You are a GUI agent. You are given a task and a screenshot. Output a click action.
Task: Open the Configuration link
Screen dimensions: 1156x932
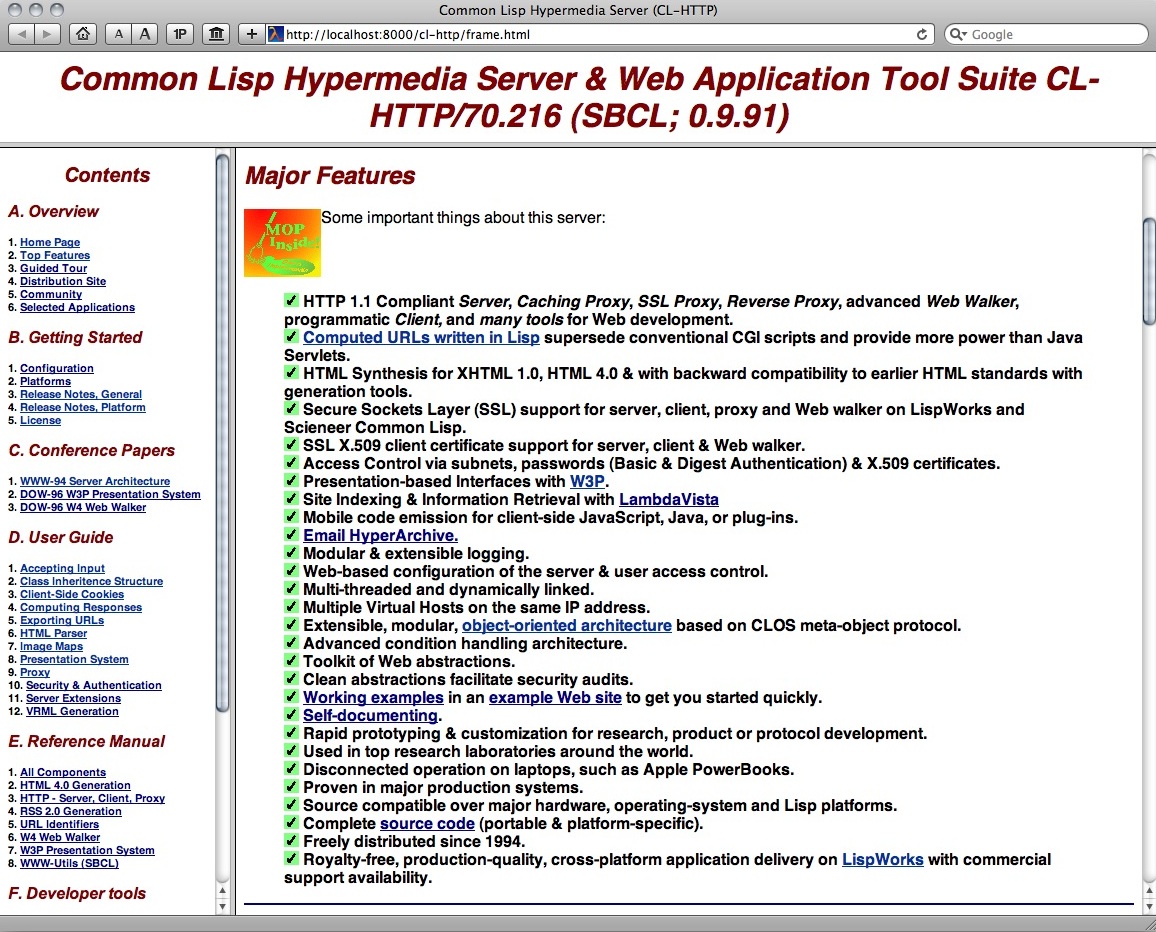[57, 368]
